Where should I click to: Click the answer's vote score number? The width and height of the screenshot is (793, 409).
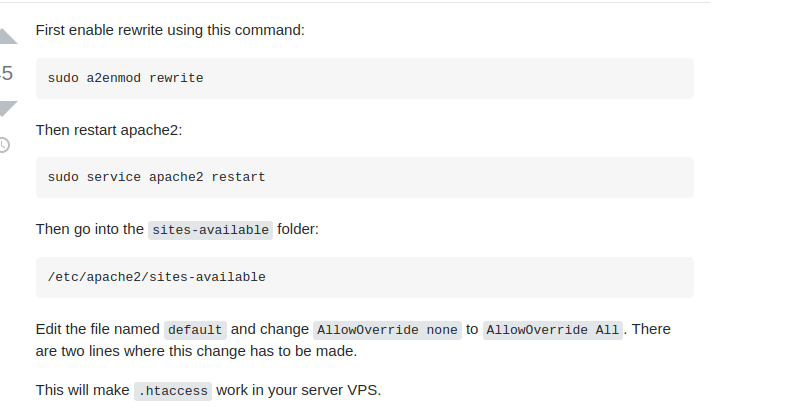click(x=6, y=73)
